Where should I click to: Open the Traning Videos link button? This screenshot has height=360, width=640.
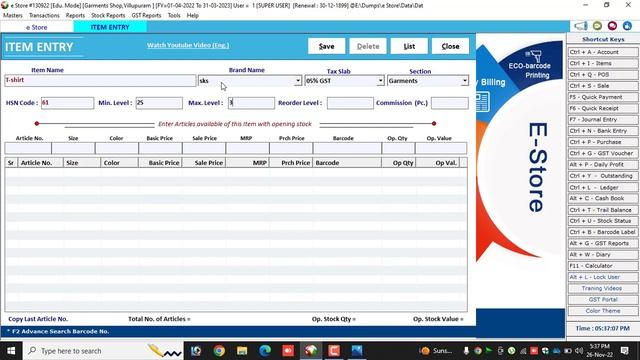tap(603, 288)
